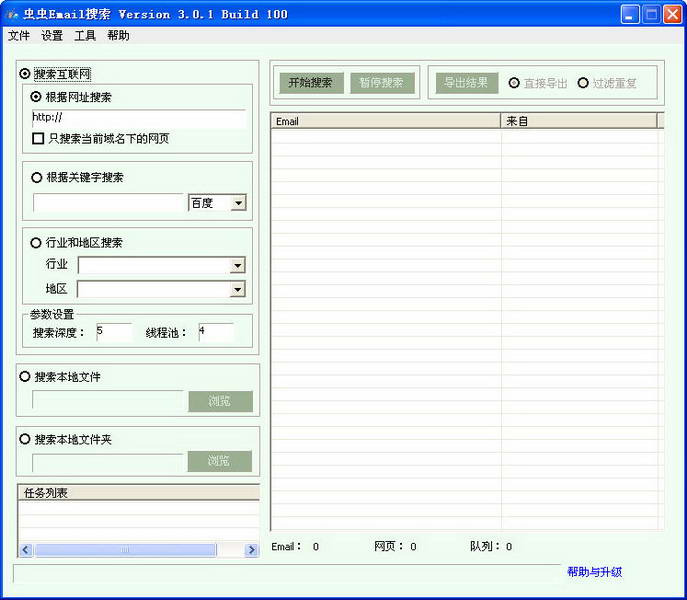Click the Email count status text
Screen dimensions: 687x600
point(295,547)
